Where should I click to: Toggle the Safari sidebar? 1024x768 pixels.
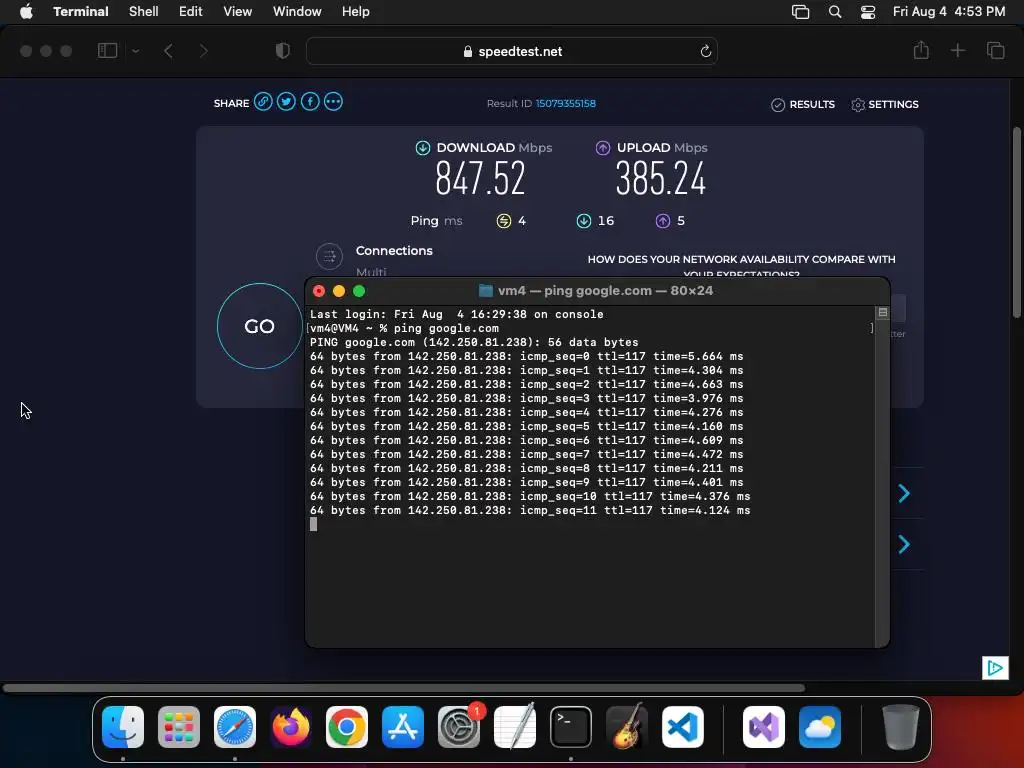[x=107, y=50]
